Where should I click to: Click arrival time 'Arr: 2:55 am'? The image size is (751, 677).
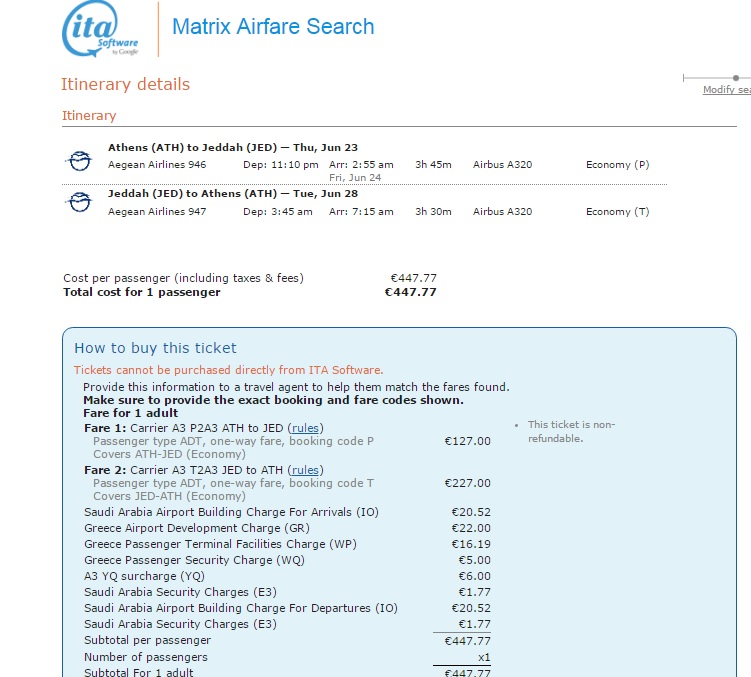click(361, 165)
